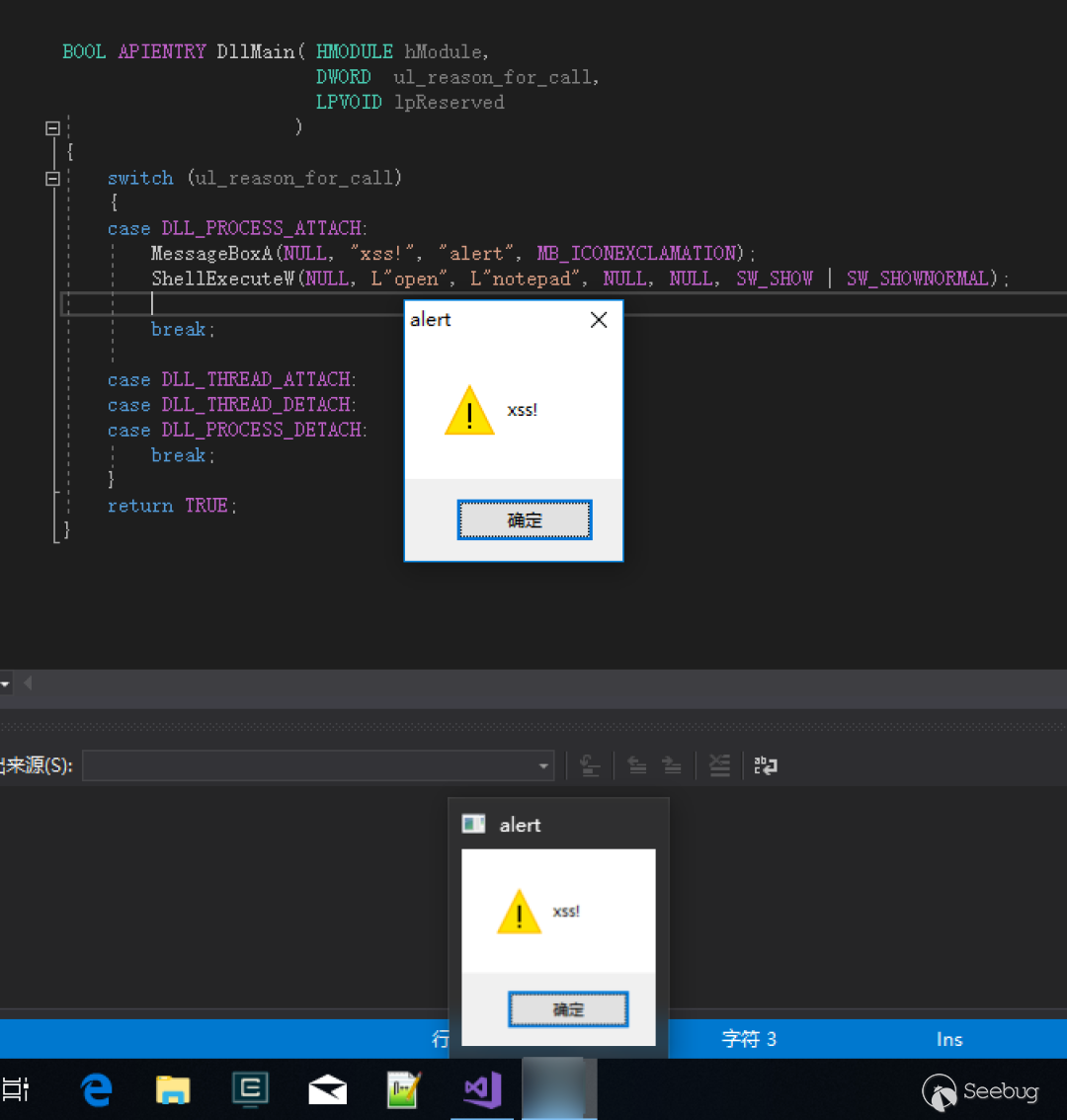Collapse the switch block outline
This screenshot has width=1067, height=1120.
click(52, 179)
